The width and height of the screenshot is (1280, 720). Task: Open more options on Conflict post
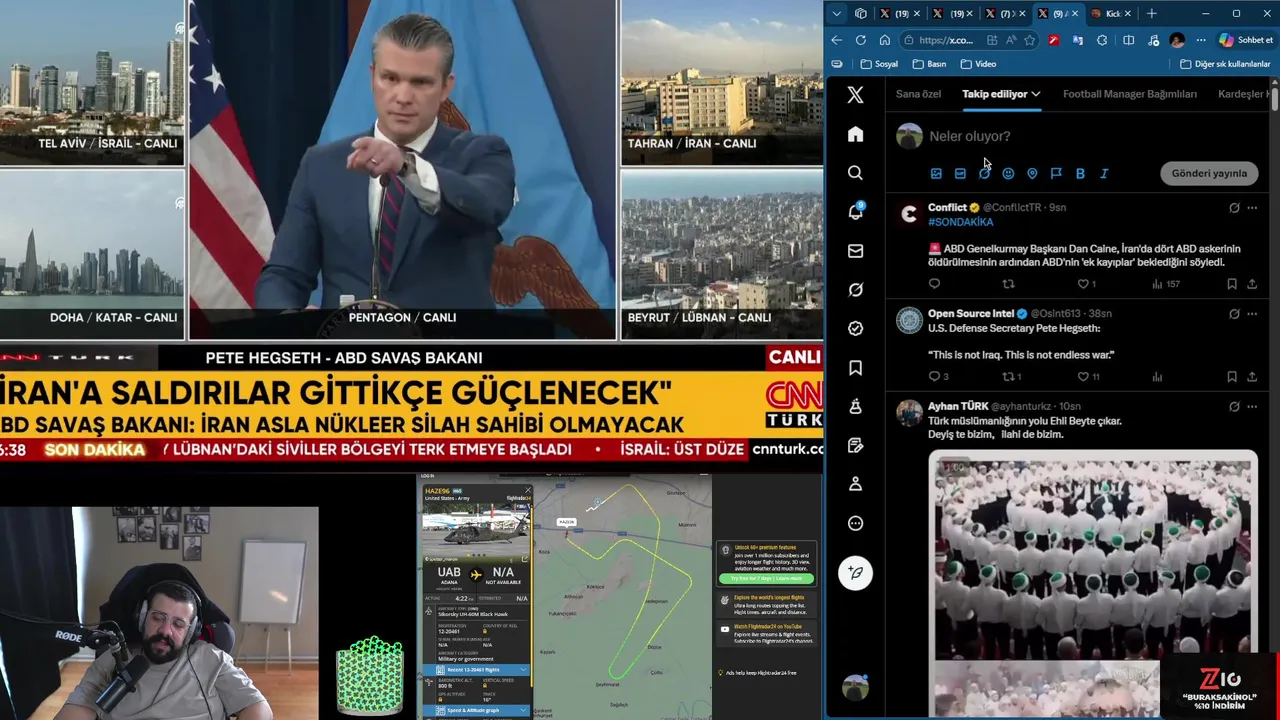[x=1252, y=208]
